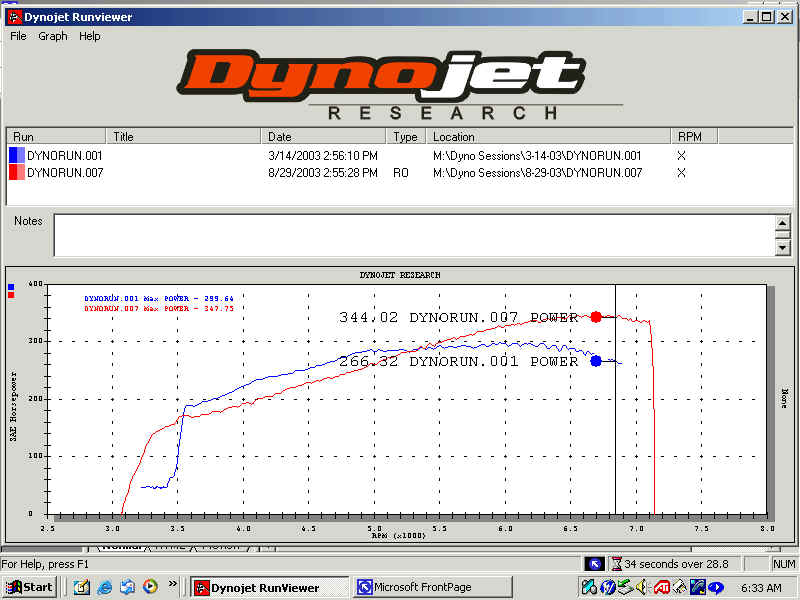Viewport: 800px width, 600px height.
Task: Click the ATI tray icon
Action: click(x=662, y=587)
